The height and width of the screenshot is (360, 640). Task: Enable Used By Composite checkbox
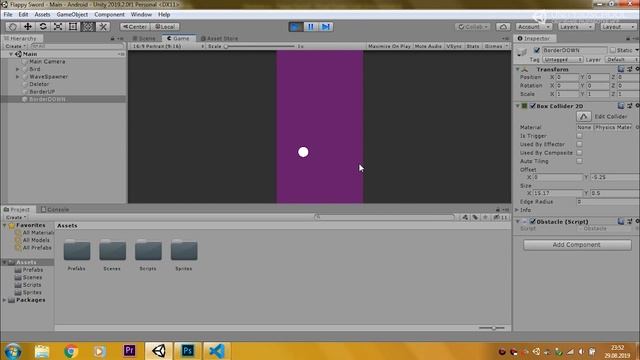click(x=579, y=152)
